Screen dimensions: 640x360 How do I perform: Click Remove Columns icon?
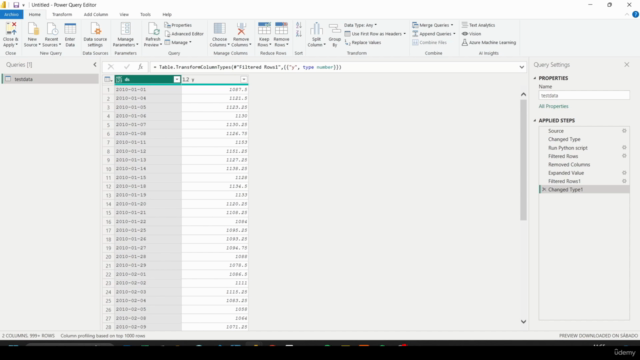click(x=241, y=30)
